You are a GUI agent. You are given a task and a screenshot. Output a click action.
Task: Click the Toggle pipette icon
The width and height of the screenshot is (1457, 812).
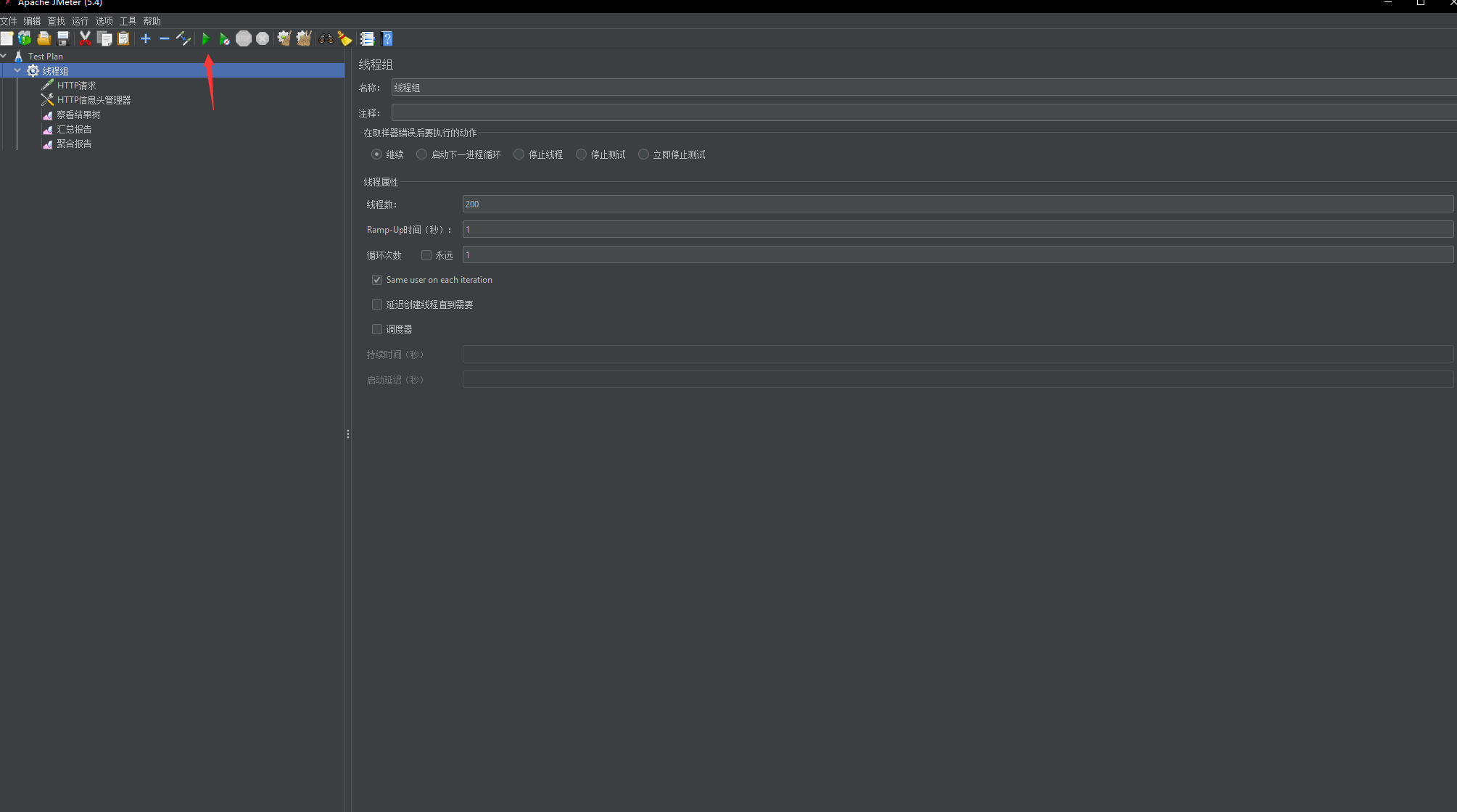click(x=183, y=38)
